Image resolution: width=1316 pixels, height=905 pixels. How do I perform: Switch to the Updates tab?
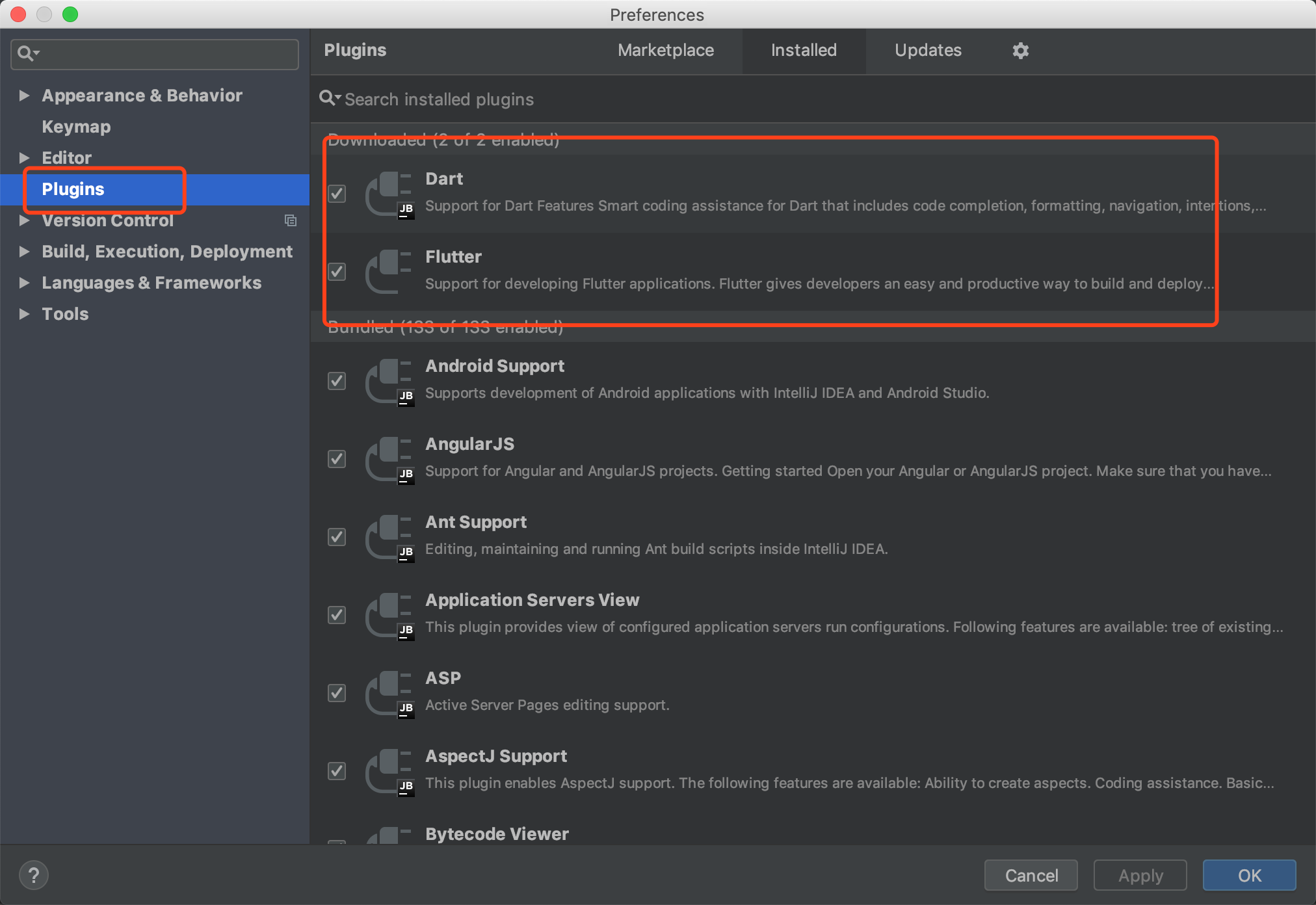coord(928,50)
